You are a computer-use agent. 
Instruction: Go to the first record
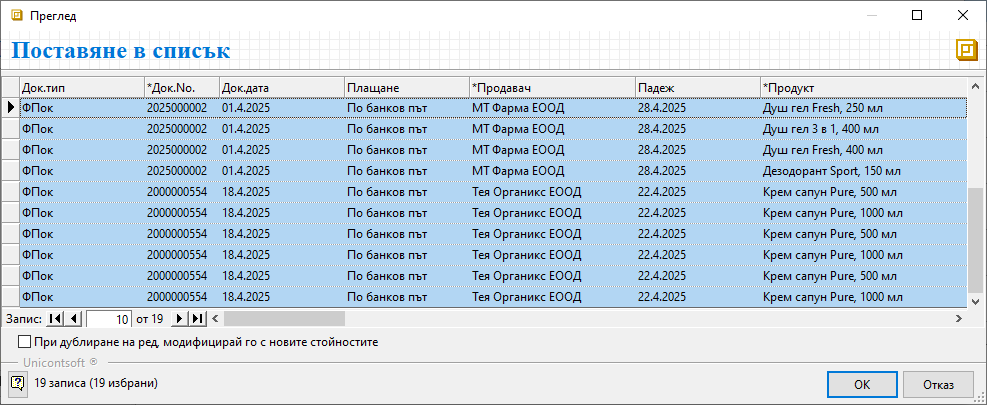(54, 319)
